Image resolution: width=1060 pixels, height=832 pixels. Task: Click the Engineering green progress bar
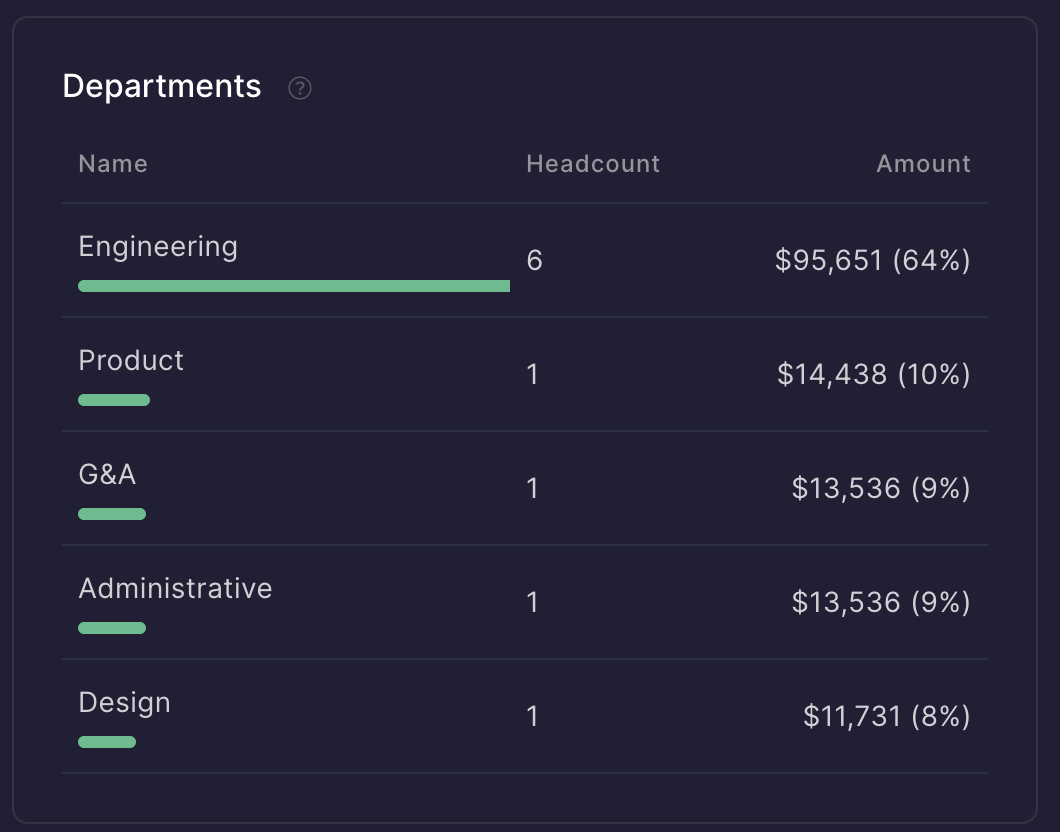(294, 286)
